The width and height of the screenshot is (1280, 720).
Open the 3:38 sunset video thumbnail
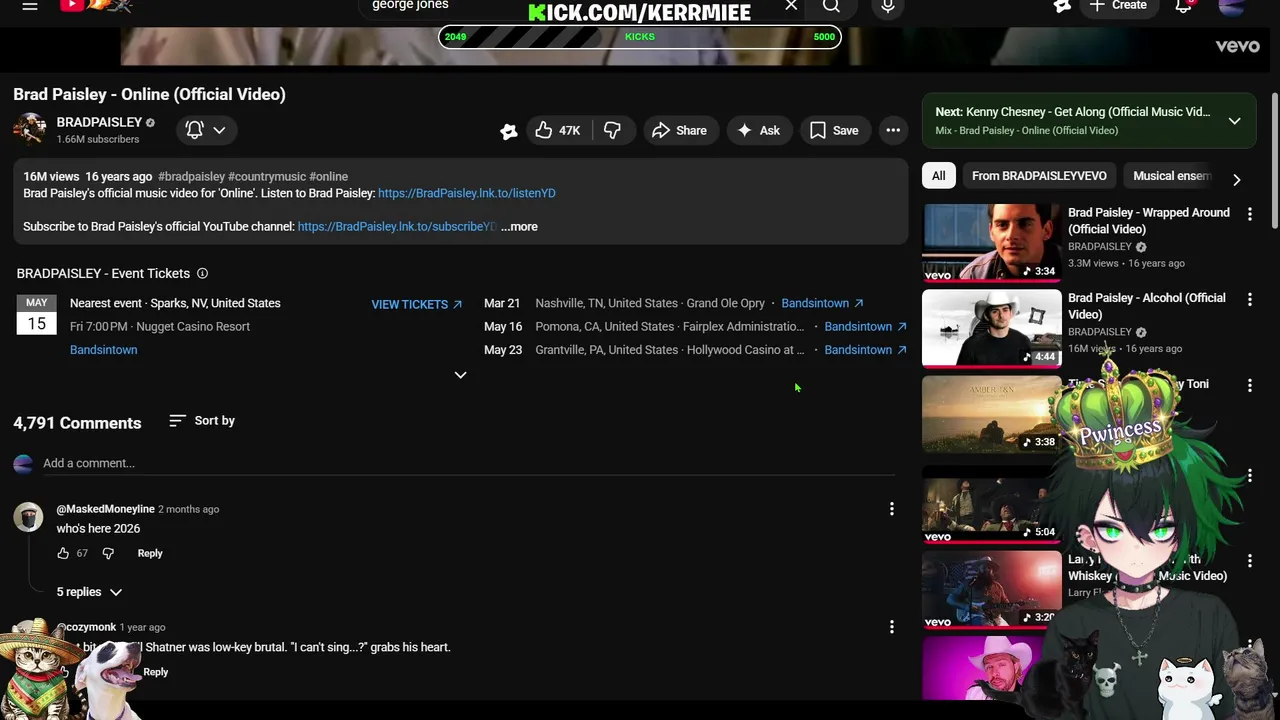click(992, 414)
